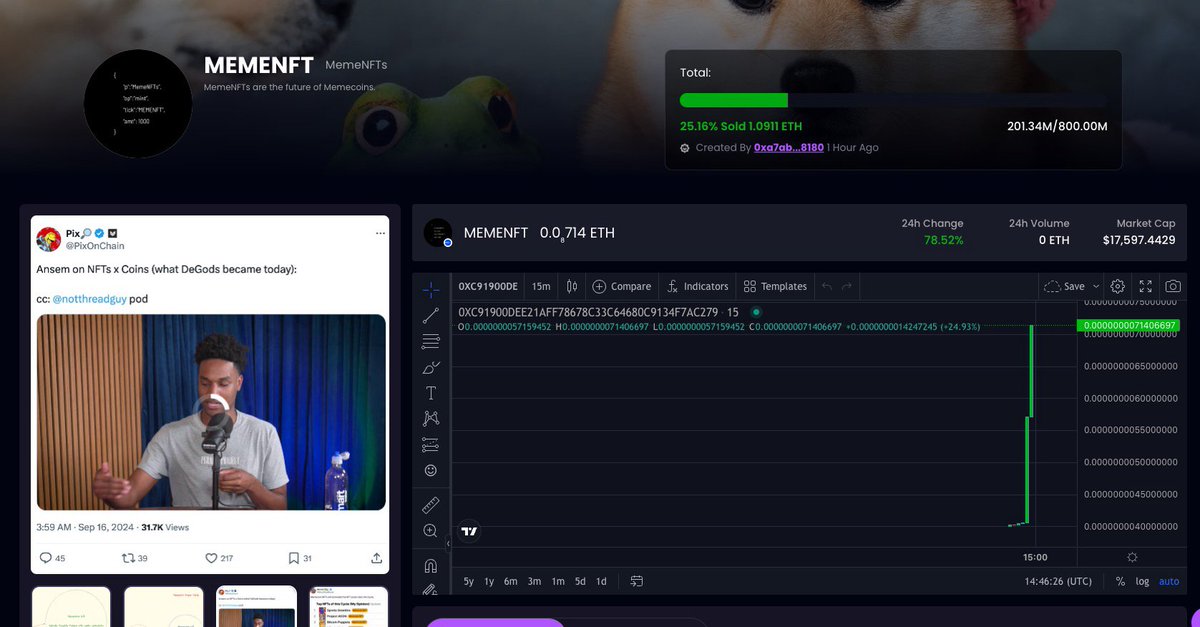Click the Pix profile avatar

click(49, 239)
